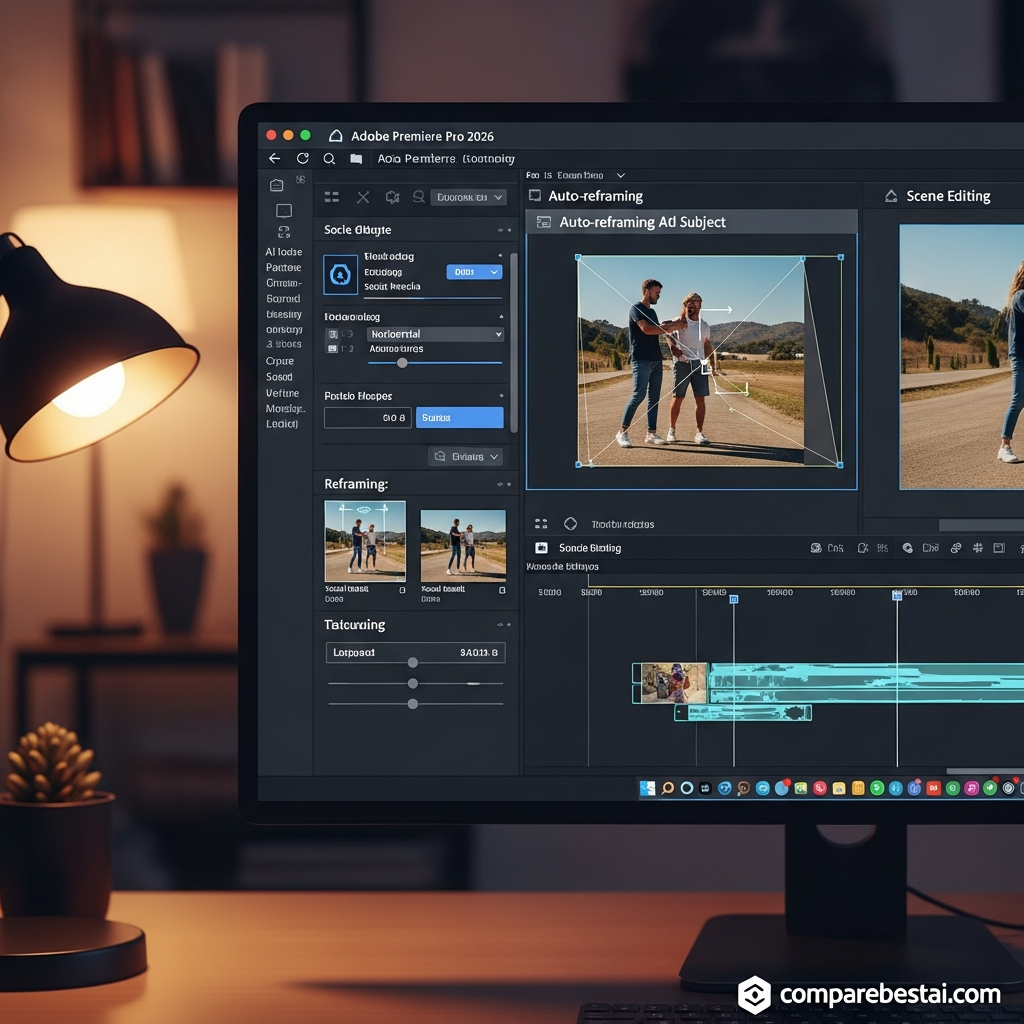The height and width of the screenshot is (1024, 1024).
Task: Adjust the Lorpoaol slider handle
Action: click(x=413, y=662)
